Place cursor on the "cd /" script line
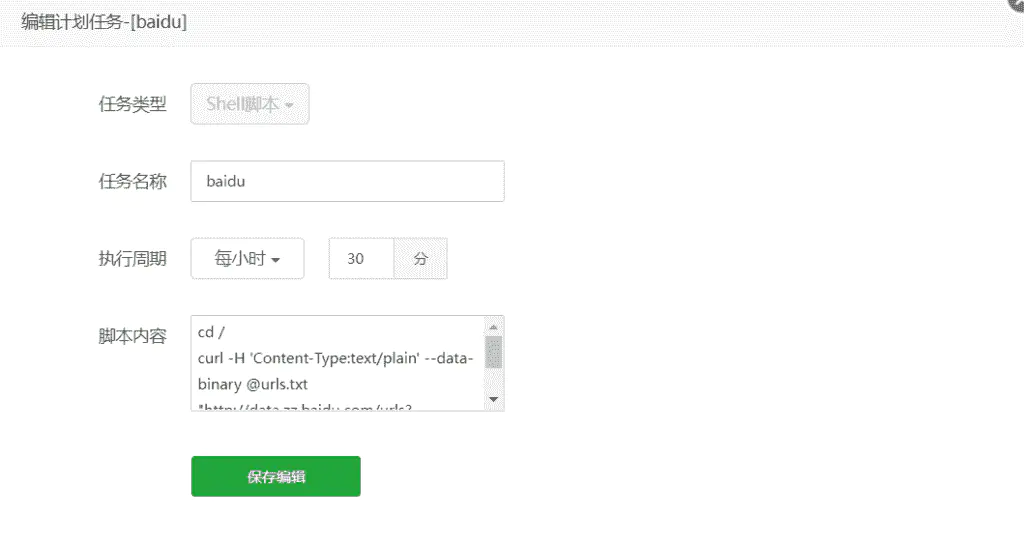Image resolution: width=1024 pixels, height=543 pixels. pyautogui.click(x=211, y=332)
